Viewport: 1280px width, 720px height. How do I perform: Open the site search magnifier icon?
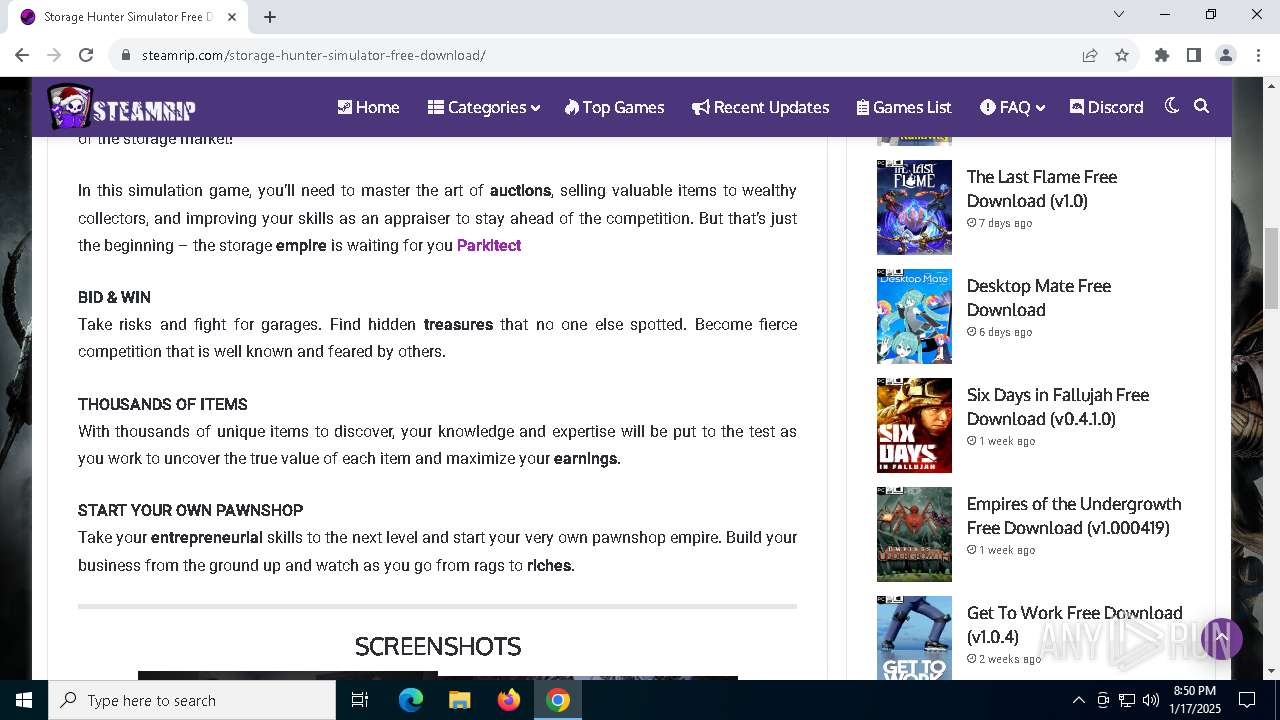pos(1202,106)
